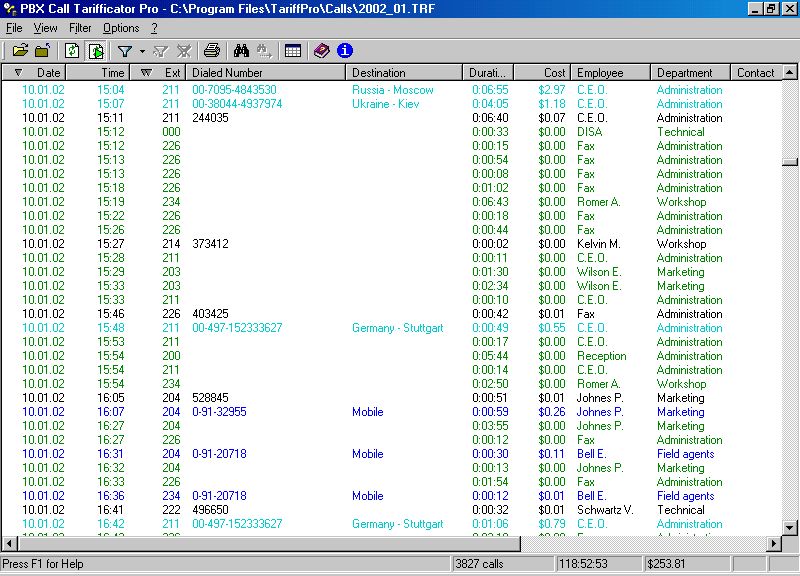Sort by the Date column header
The height and width of the screenshot is (576, 800).
34,73
